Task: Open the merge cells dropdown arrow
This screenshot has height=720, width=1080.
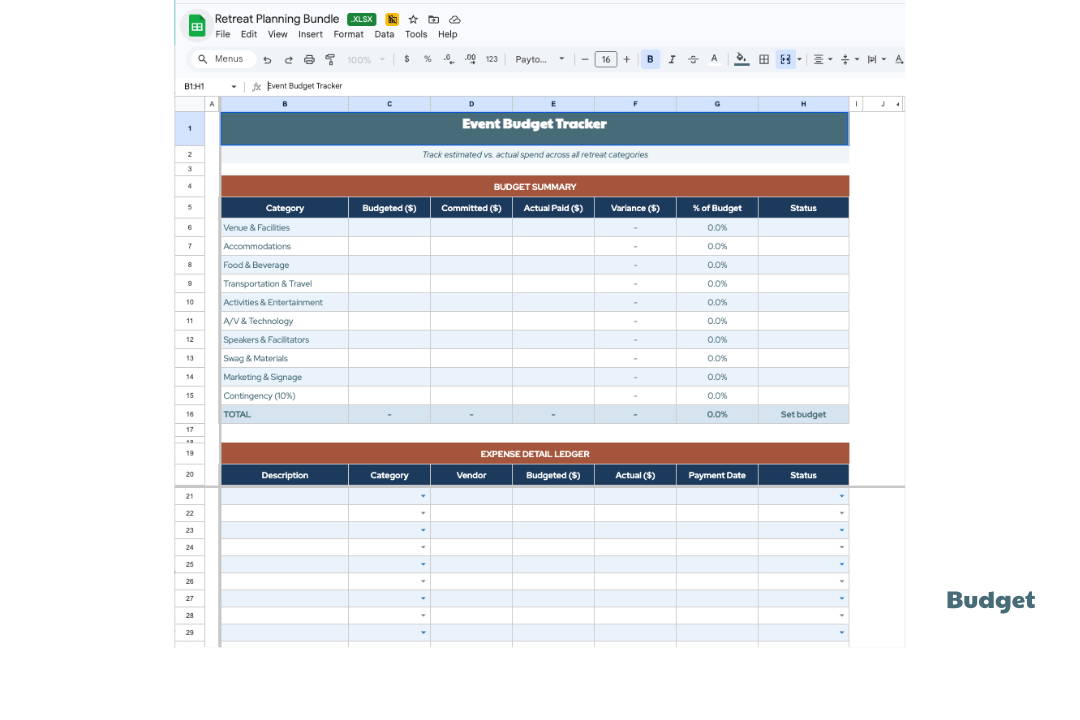Action: point(799,59)
